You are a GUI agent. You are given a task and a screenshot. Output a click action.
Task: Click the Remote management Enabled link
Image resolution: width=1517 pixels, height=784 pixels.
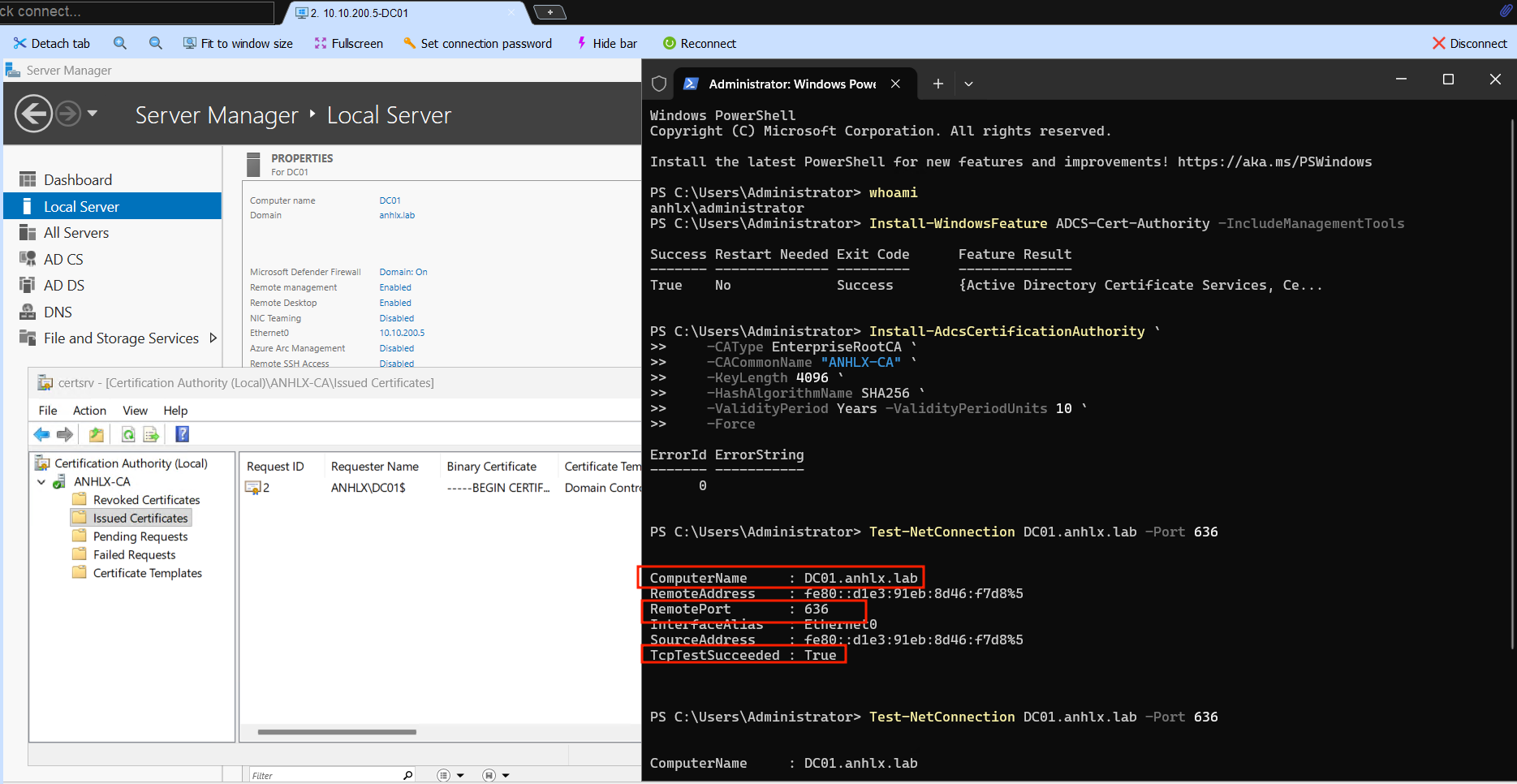coord(395,287)
